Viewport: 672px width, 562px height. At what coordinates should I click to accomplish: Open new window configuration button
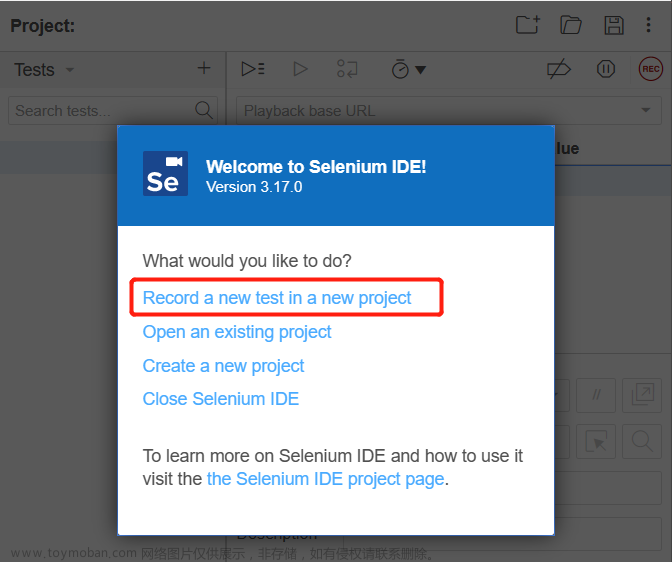pyautogui.click(x=642, y=395)
